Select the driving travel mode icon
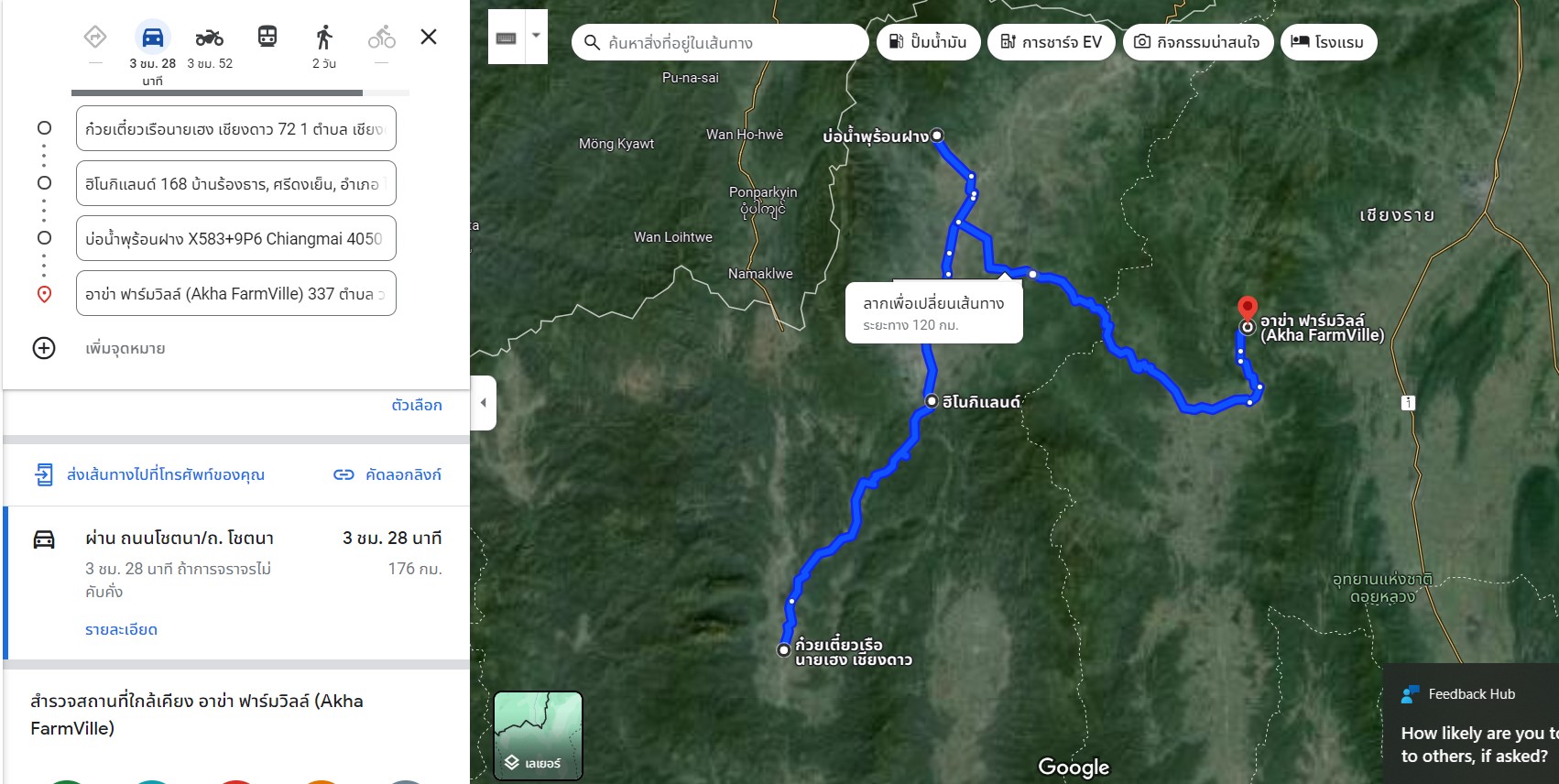This screenshot has width=1559, height=784. (153, 37)
